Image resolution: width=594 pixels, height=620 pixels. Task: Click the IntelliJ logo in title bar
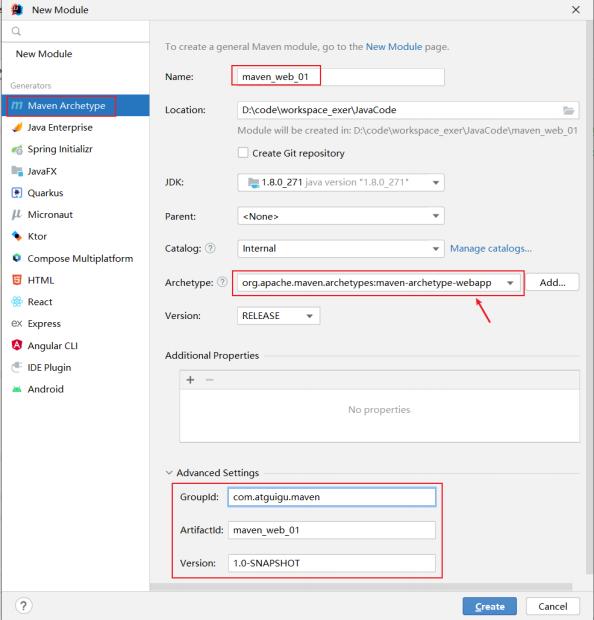click(17, 9)
